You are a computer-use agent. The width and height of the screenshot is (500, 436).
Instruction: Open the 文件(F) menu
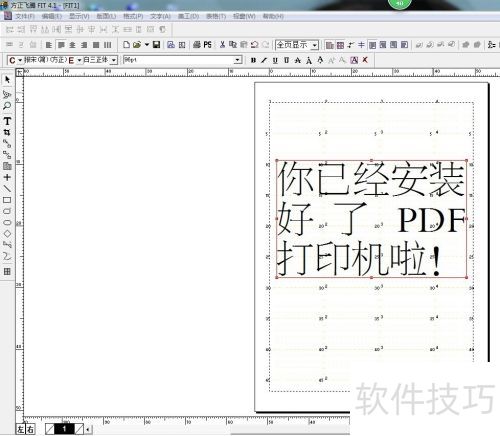click(x=24, y=16)
